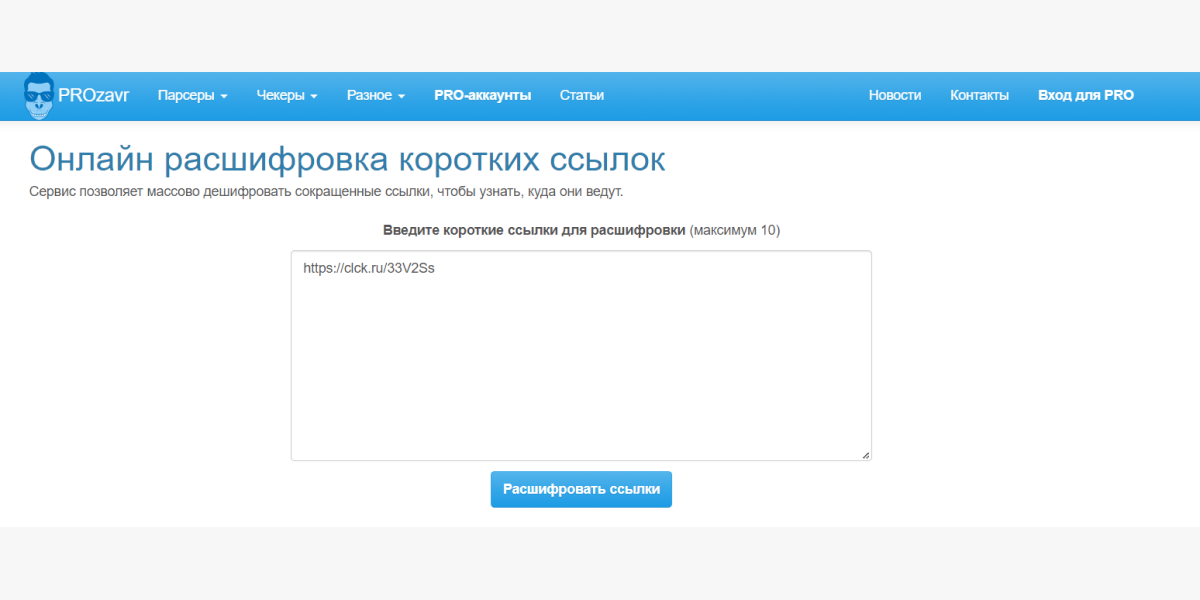The width and height of the screenshot is (1200, 600).
Task: Focus the short links text area
Action: pos(581,356)
